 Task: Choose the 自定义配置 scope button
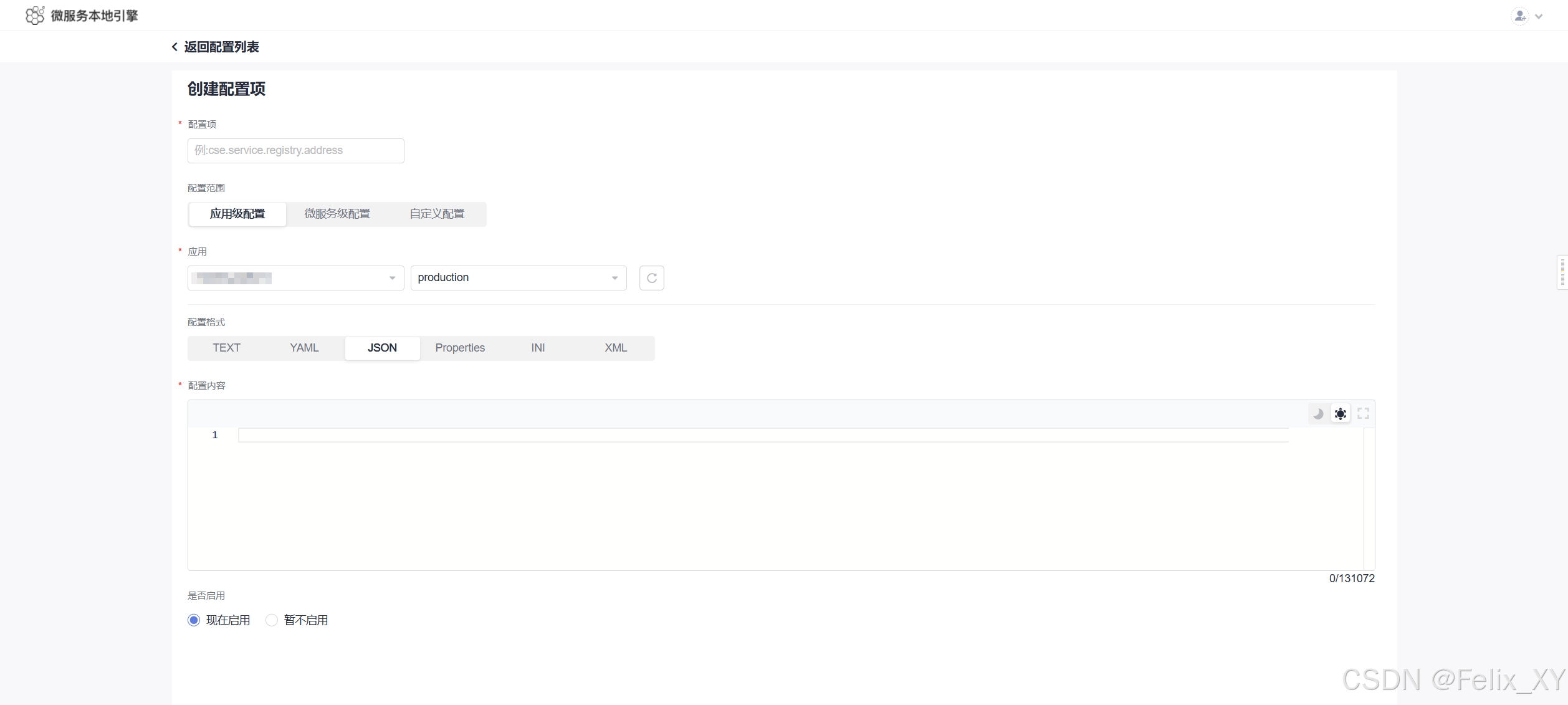(x=437, y=214)
